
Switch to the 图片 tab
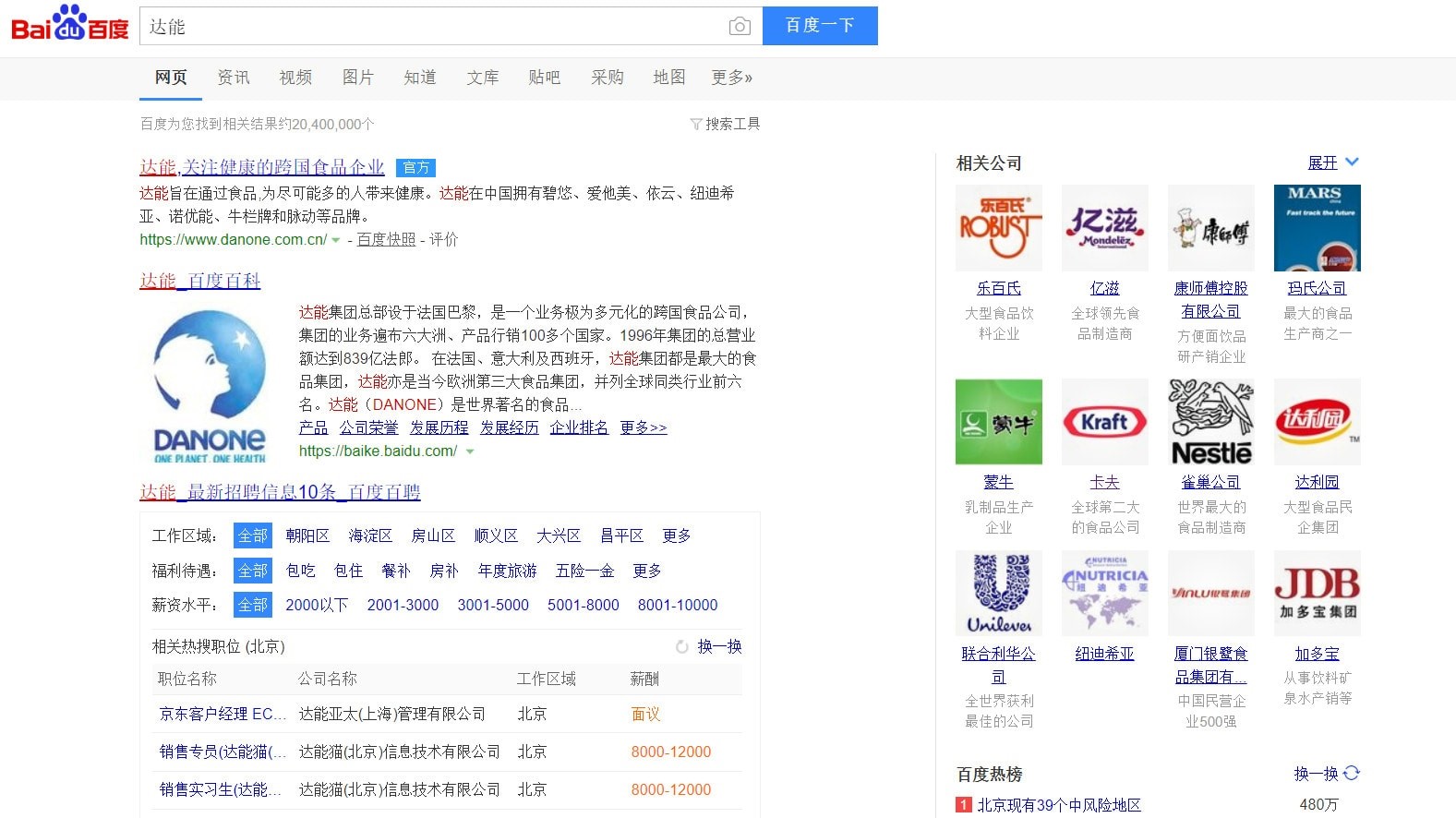tap(357, 78)
